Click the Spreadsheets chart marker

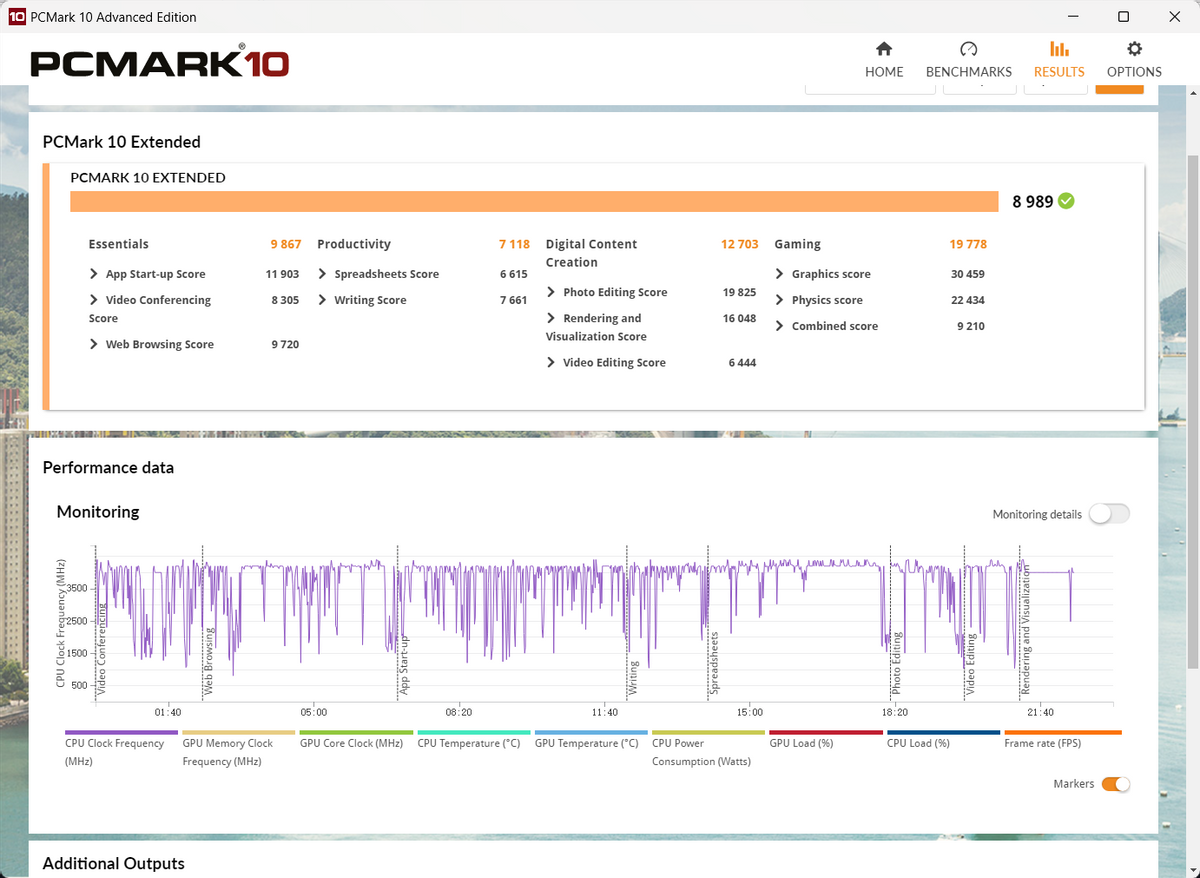point(714,663)
